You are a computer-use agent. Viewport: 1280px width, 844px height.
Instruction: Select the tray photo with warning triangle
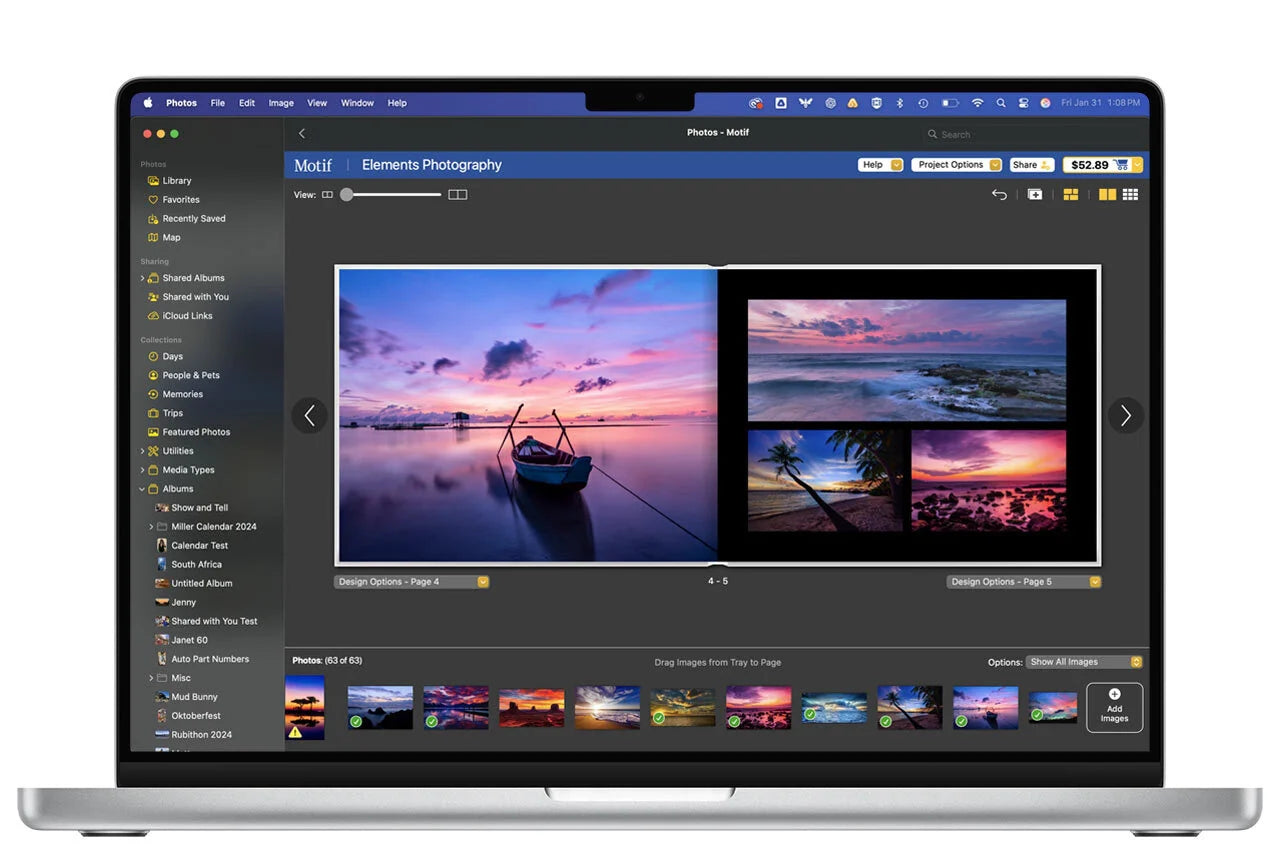tap(305, 708)
